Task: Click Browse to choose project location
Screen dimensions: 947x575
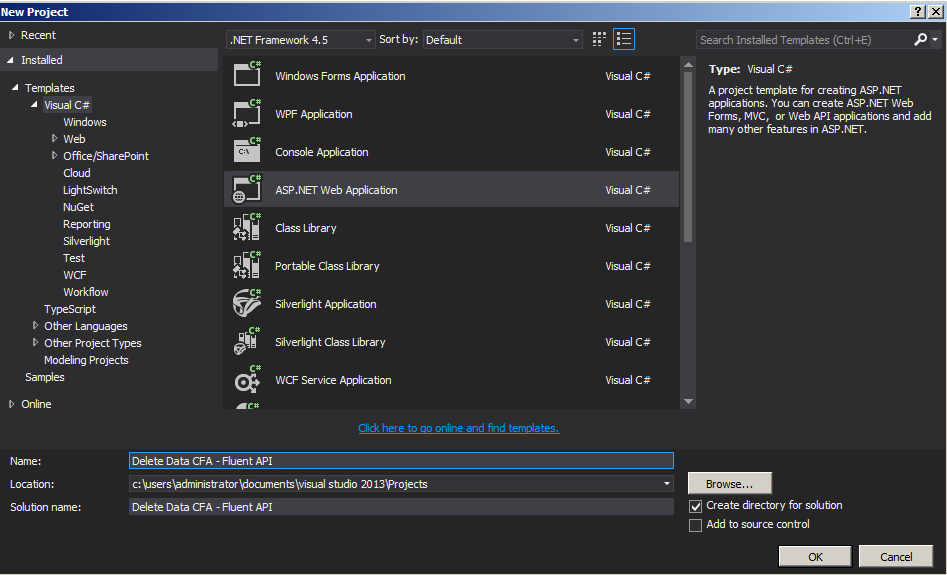Action: [x=730, y=484]
